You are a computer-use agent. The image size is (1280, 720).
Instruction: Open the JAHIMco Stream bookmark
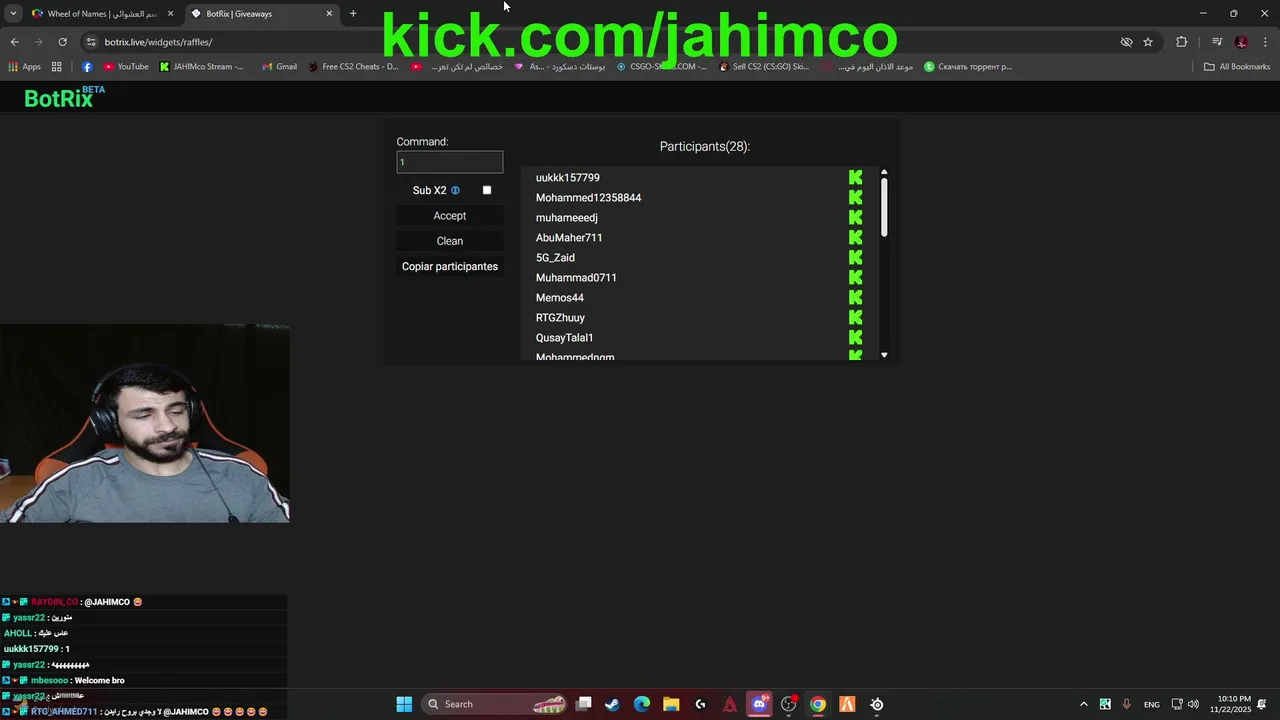click(201, 67)
